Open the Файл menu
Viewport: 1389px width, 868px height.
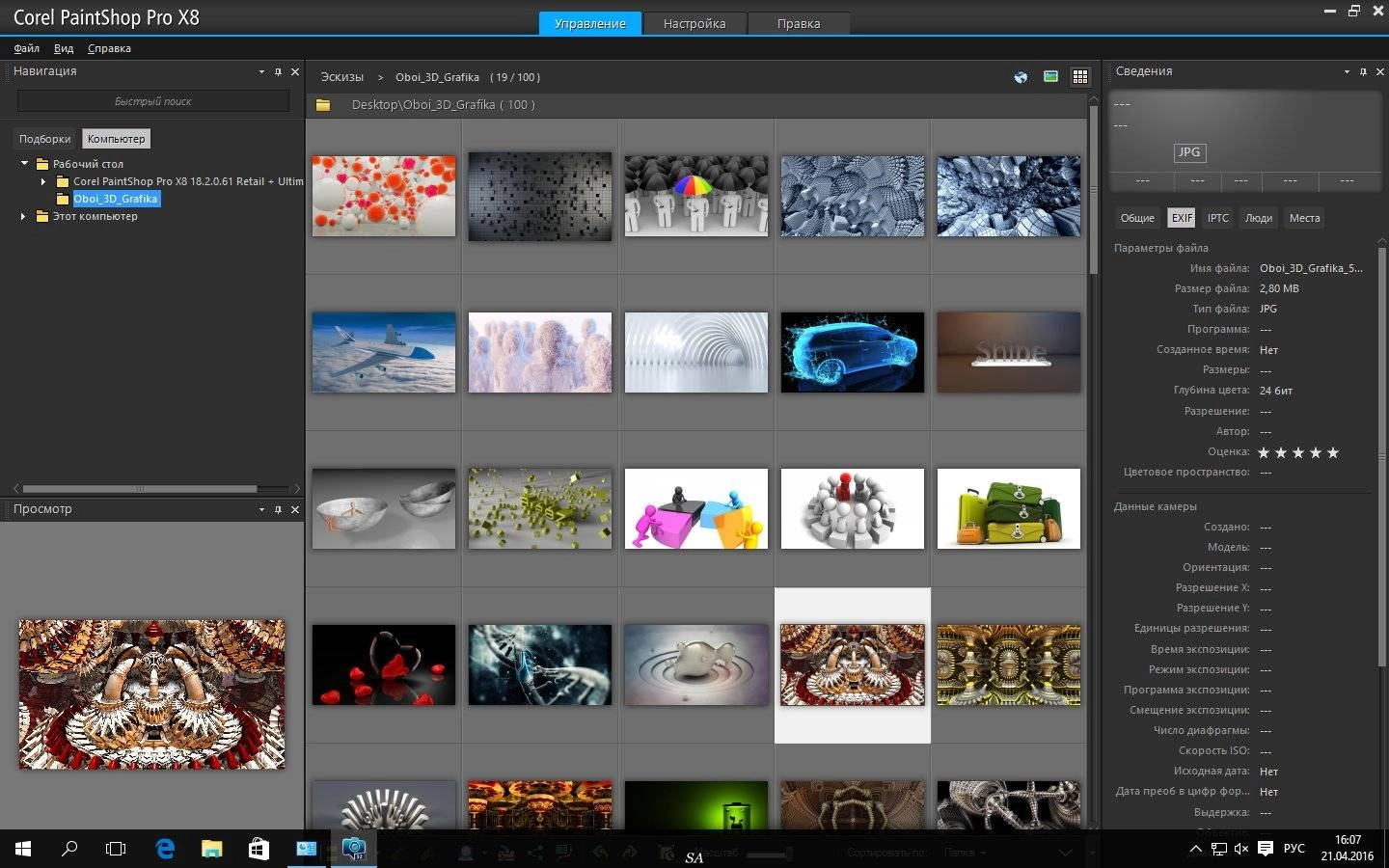coord(27,48)
